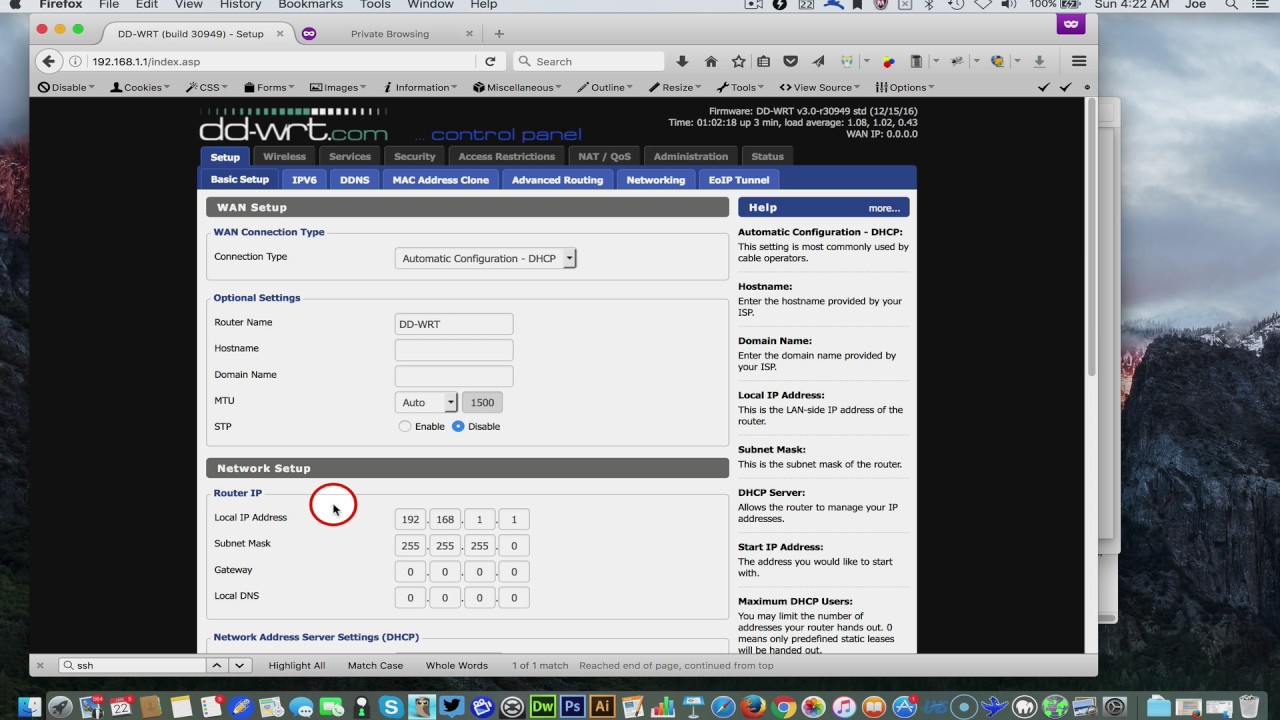Click the Hostname input field

pyautogui.click(x=454, y=350)
